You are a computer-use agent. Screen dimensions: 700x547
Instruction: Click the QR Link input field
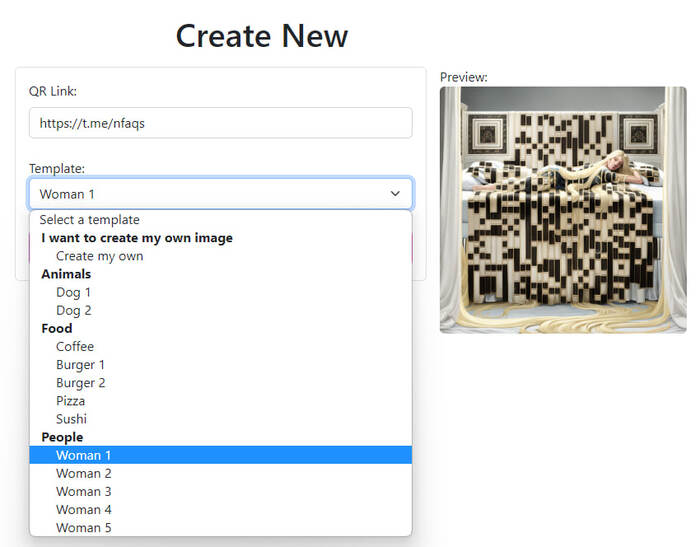[x=221, y=123]
